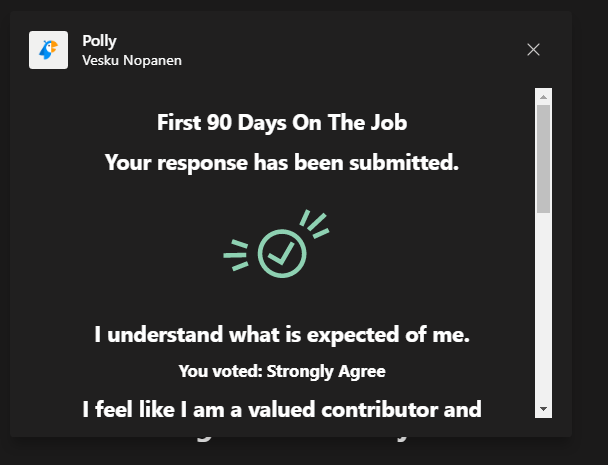Viewport: 608px width, 465px height.
Task: Click the burst lines left of the checkmark
Action: pyautogui.click(x=236, y=256)
